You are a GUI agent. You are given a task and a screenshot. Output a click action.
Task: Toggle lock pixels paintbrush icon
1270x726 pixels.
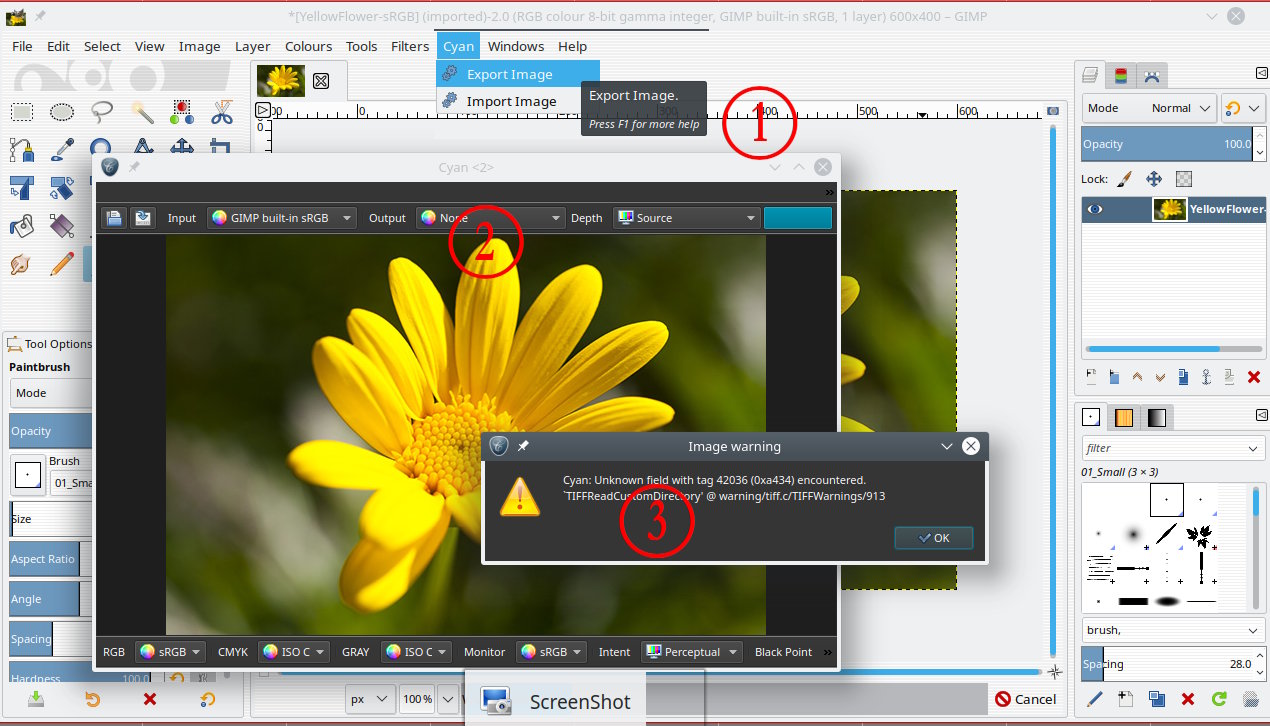point(1124,179)
